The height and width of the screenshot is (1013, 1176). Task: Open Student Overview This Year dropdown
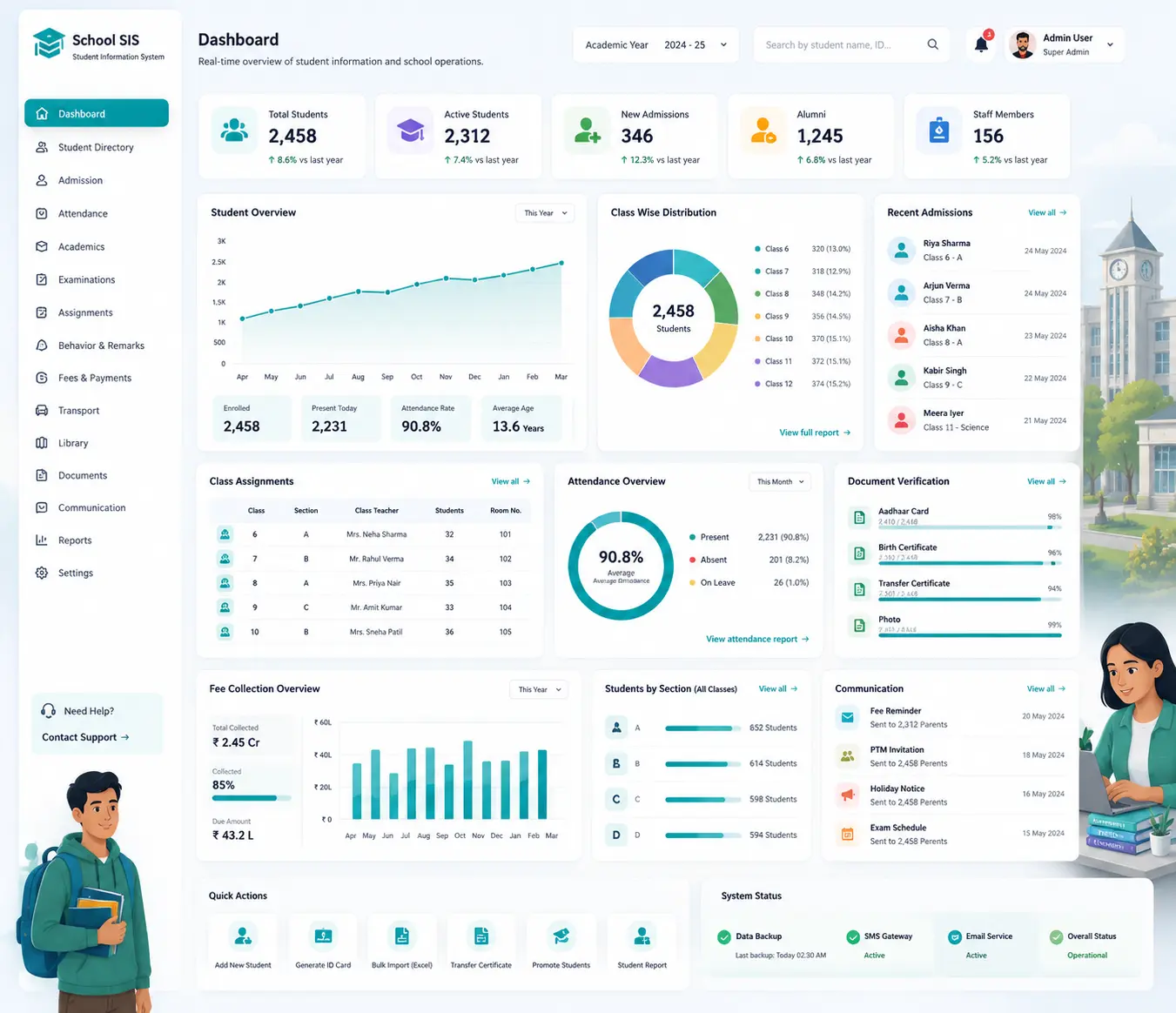click(545, 213)
